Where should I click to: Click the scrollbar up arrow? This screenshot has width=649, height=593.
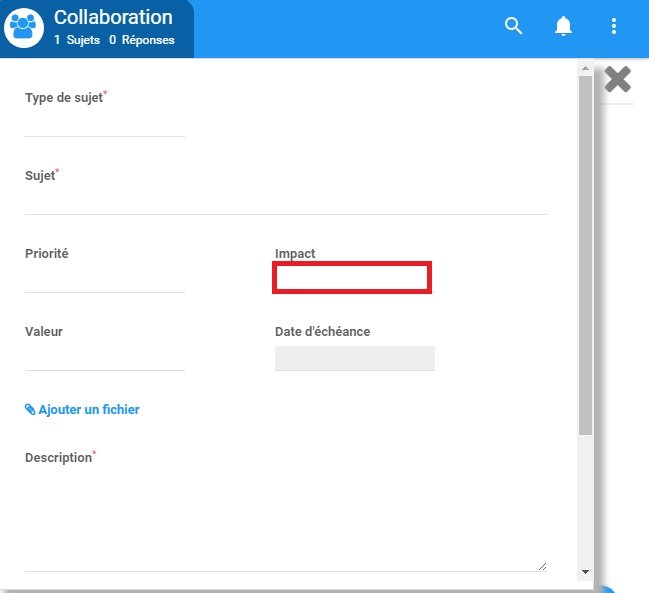585,68
